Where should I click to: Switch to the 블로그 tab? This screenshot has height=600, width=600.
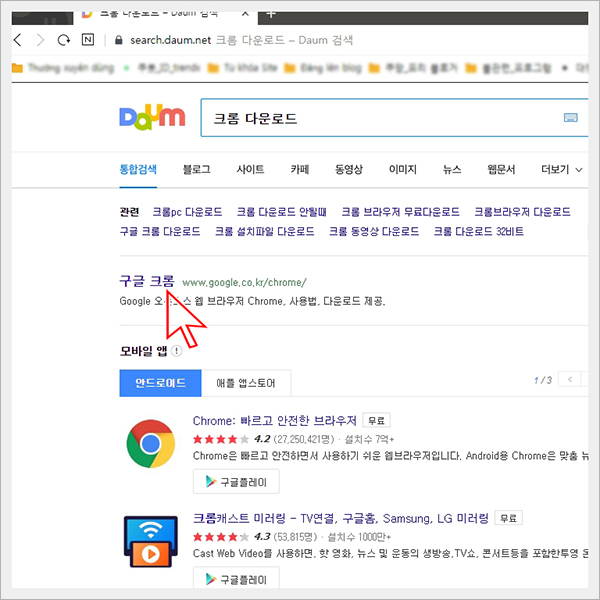click(x=197, y=169)
